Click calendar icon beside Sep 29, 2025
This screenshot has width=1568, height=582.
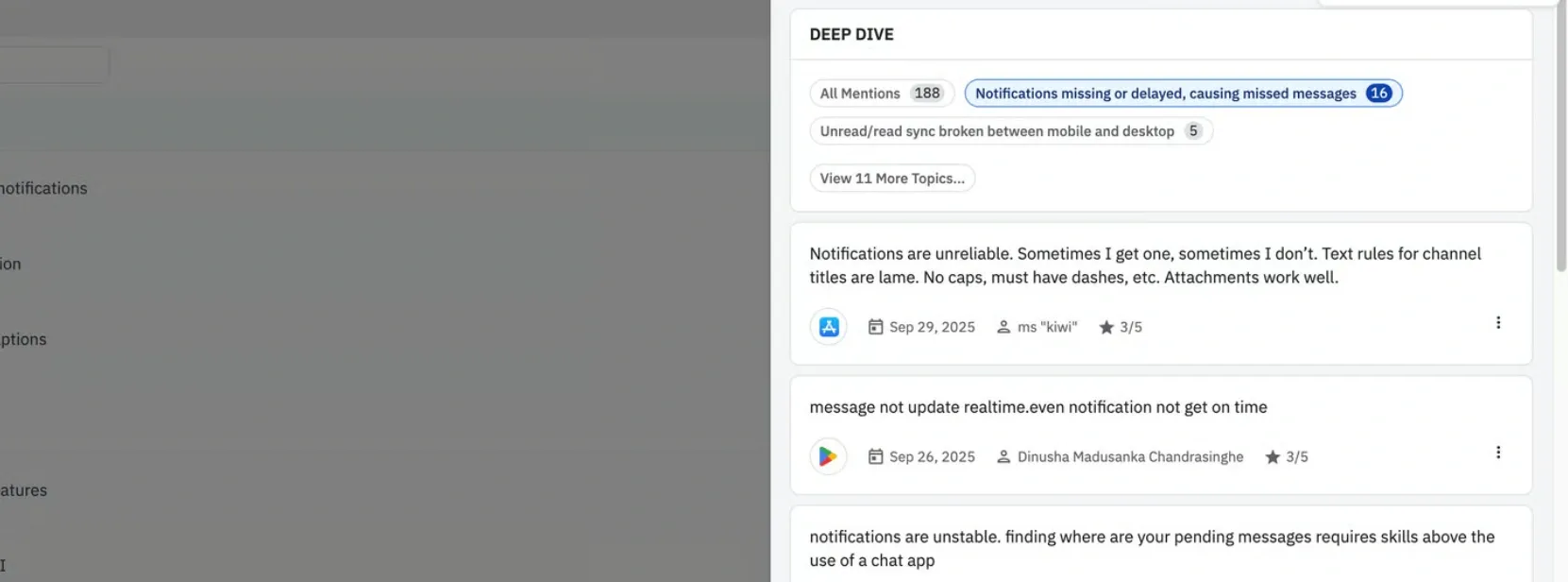pos(875,327)
